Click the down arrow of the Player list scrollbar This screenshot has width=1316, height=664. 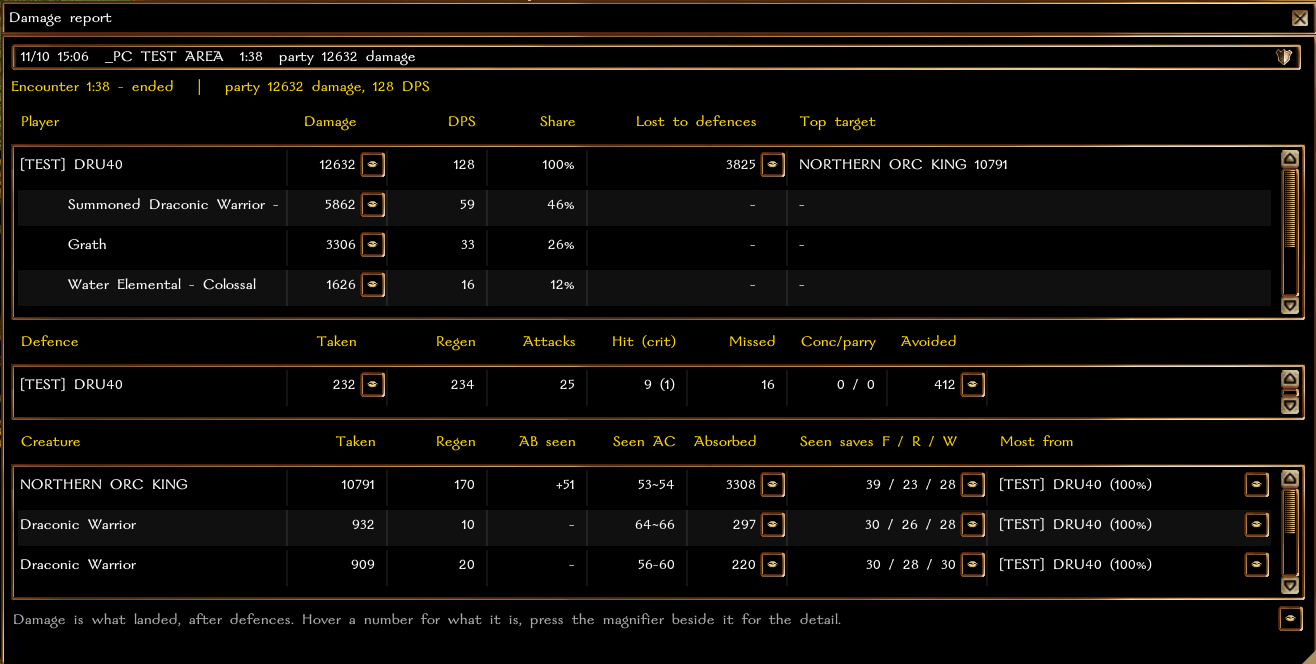click(1290, 306)
